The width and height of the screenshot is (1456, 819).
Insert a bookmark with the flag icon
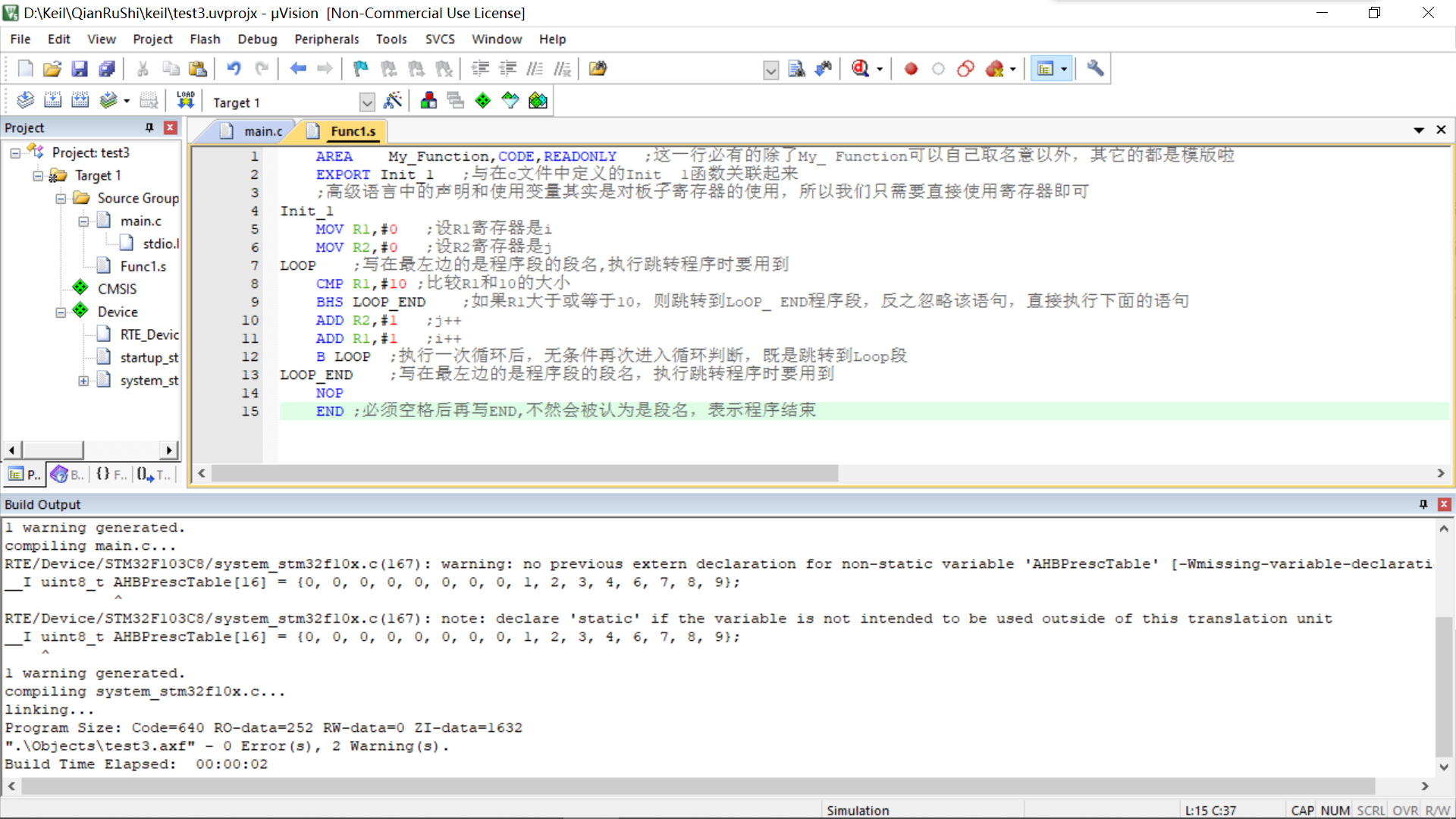click(361, 69)
